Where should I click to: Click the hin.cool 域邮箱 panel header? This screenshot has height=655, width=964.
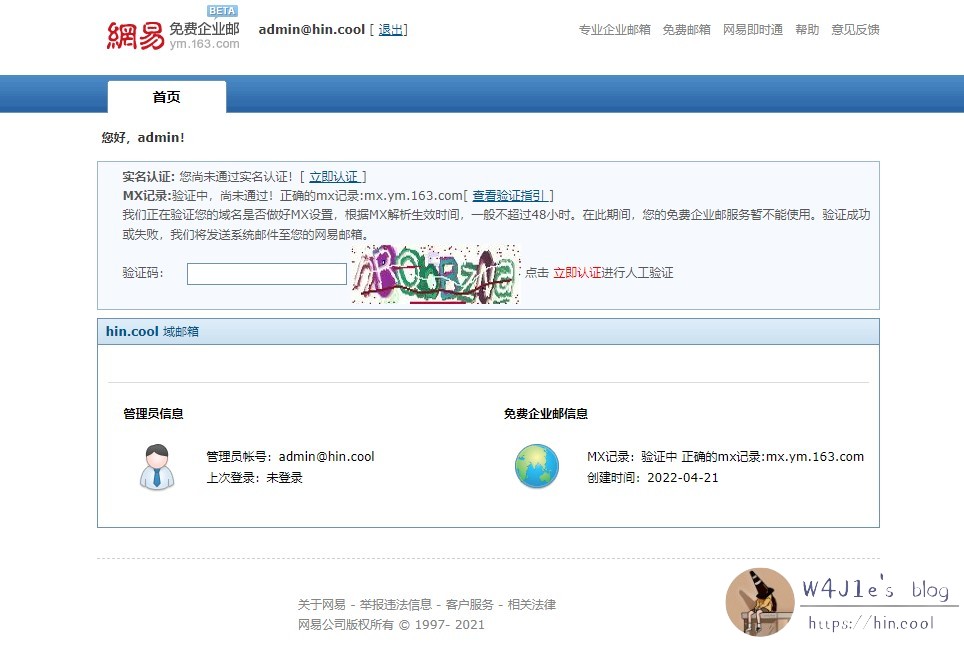[x=488, y=331]
